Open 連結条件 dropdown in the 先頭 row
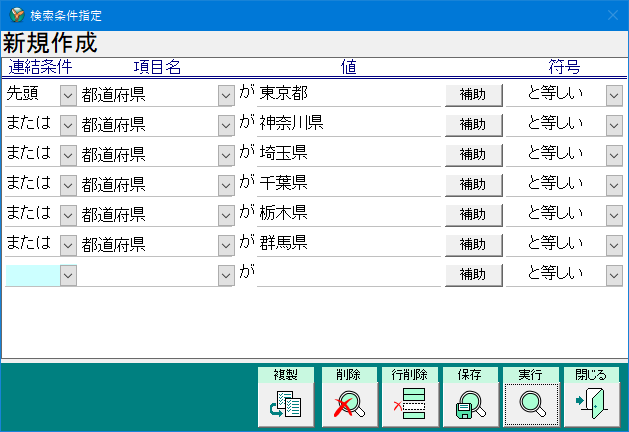The width and height of the screenshot is (629, 432). 68,95
